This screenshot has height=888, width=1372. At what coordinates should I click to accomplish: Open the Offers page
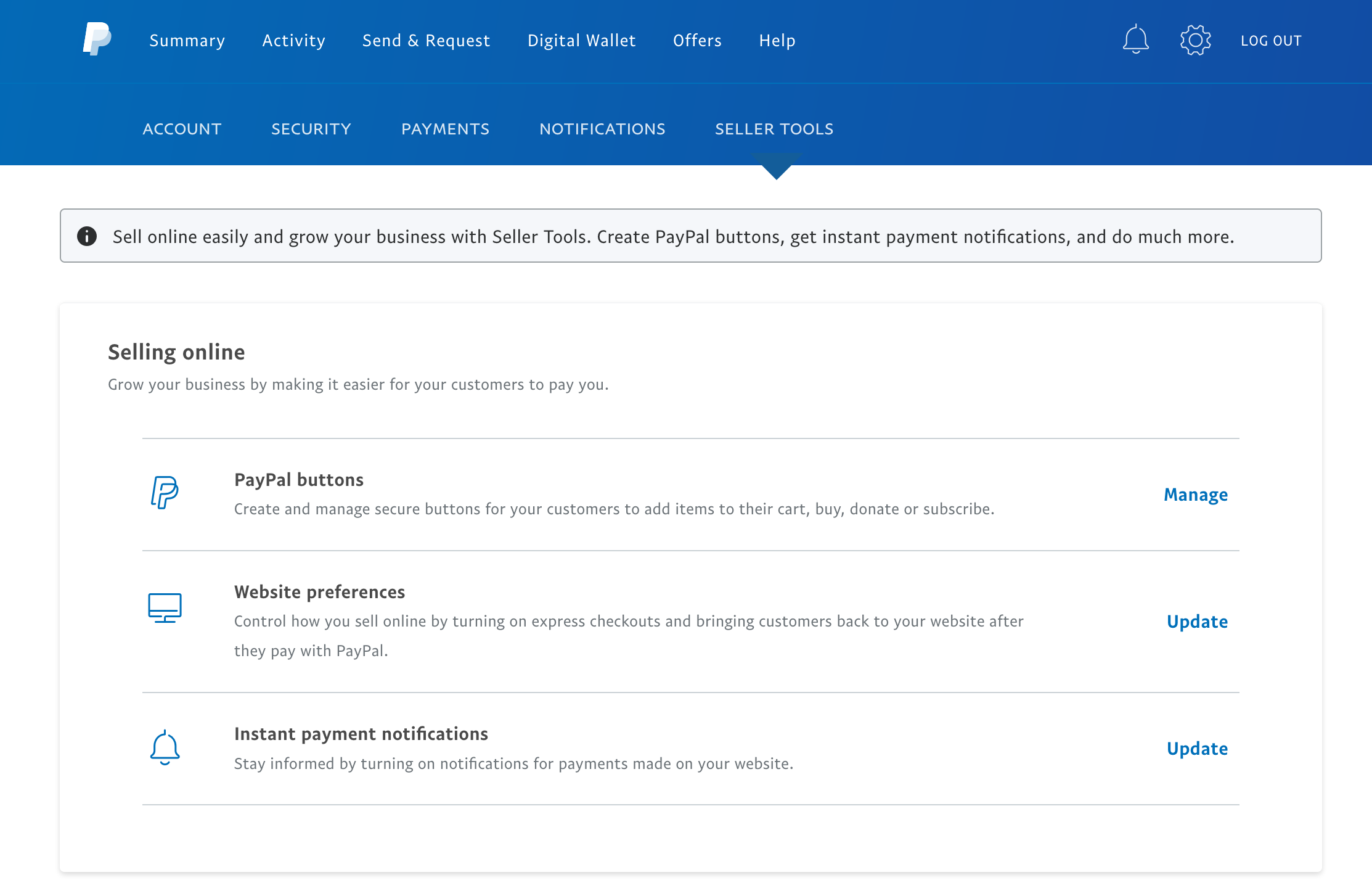(x=697, y=41)
